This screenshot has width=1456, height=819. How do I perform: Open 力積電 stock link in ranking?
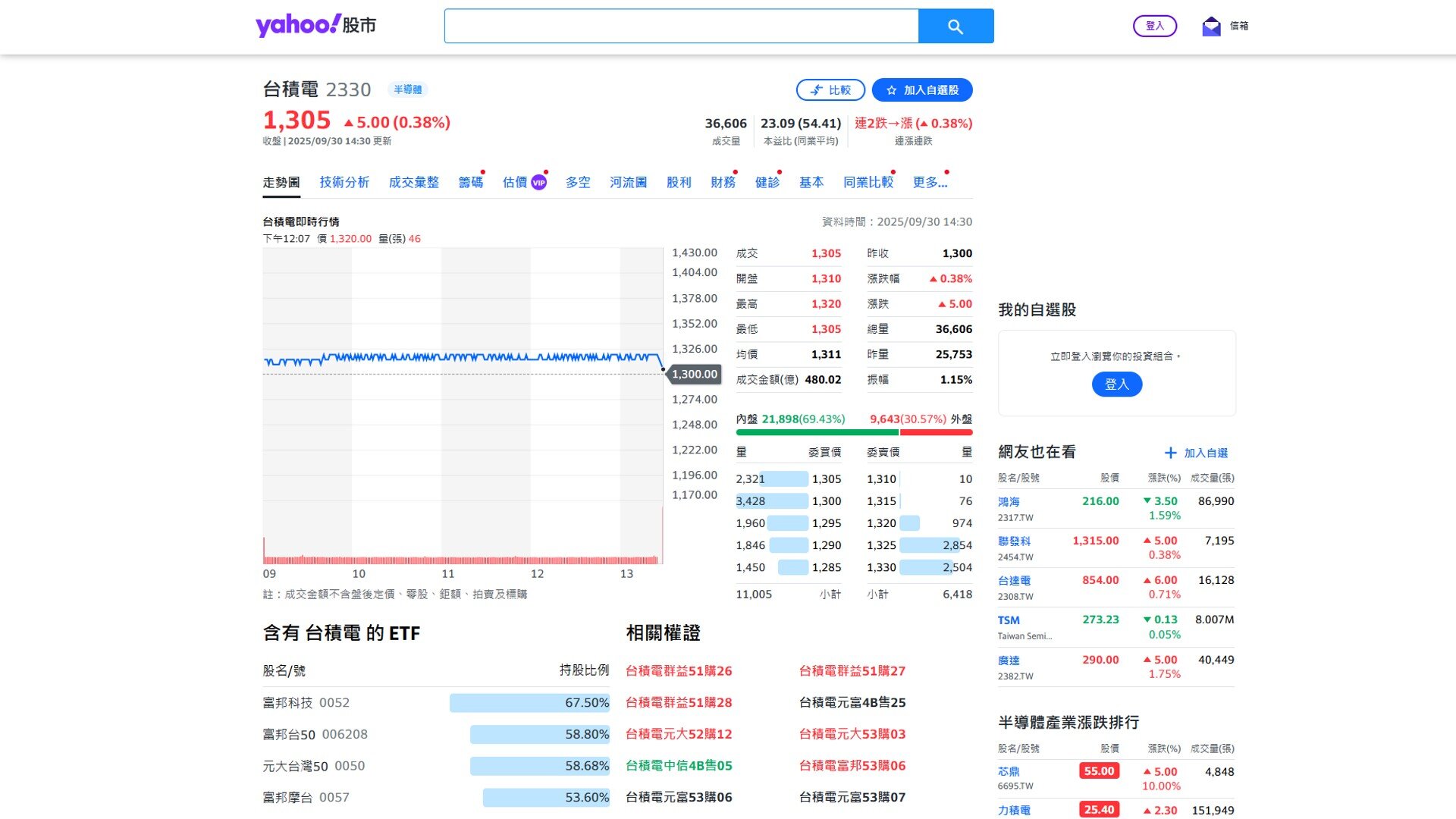[1014, 811]
